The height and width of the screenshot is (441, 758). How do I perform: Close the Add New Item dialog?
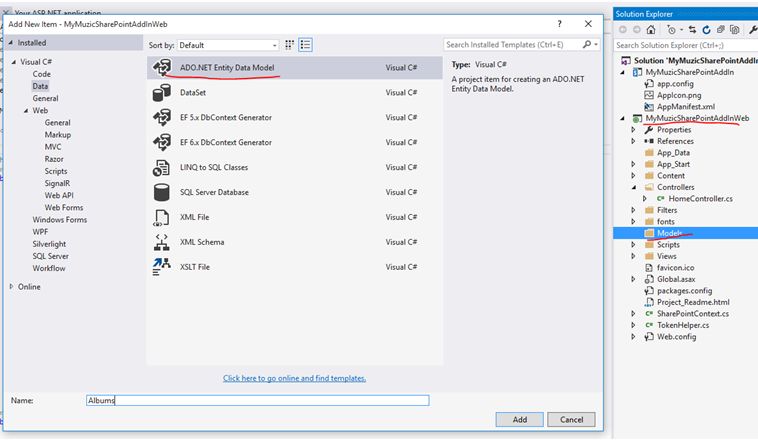click(588, 24)
